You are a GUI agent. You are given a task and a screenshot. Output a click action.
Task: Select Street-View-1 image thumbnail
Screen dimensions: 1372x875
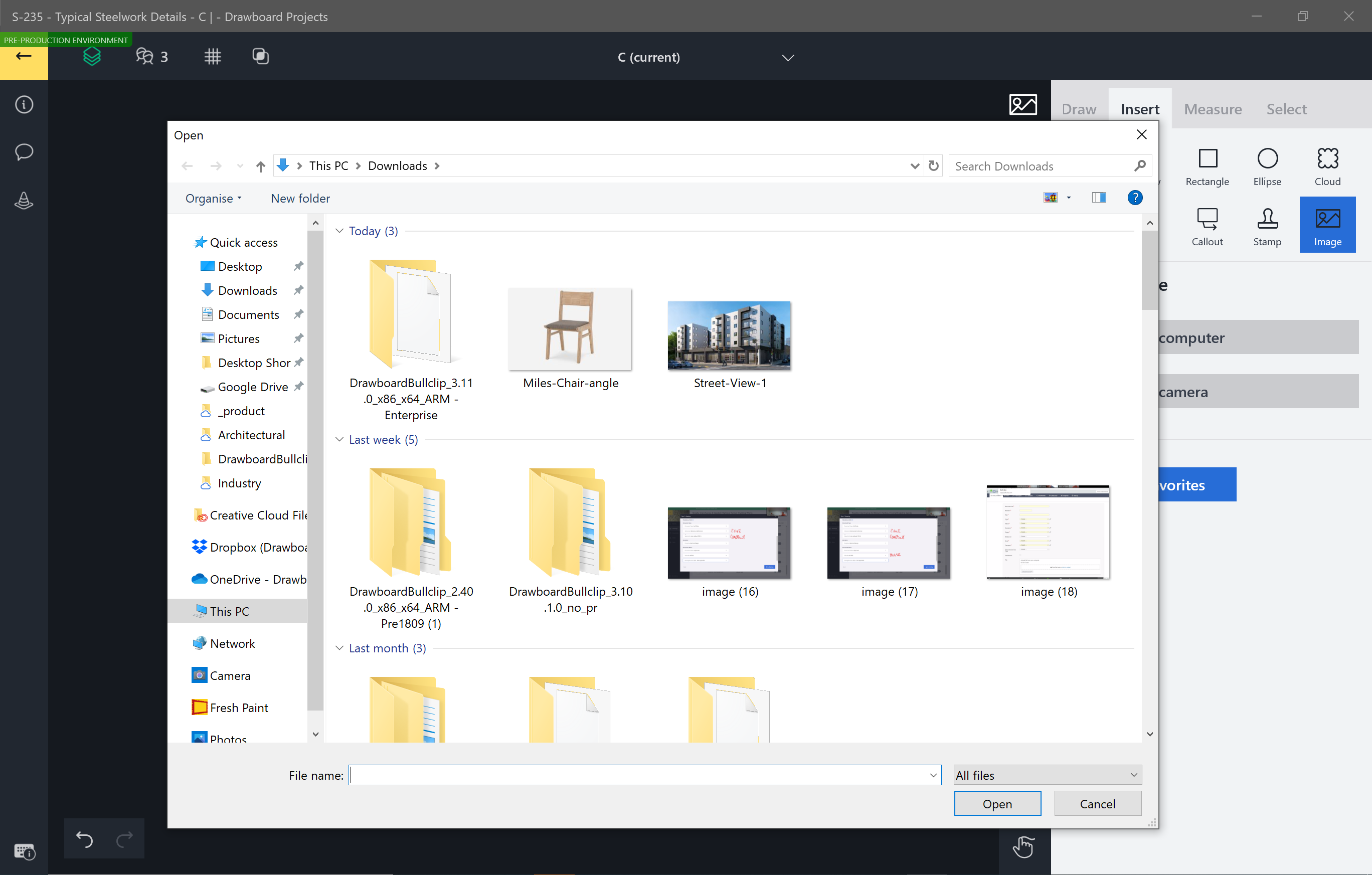pos(730,334)
